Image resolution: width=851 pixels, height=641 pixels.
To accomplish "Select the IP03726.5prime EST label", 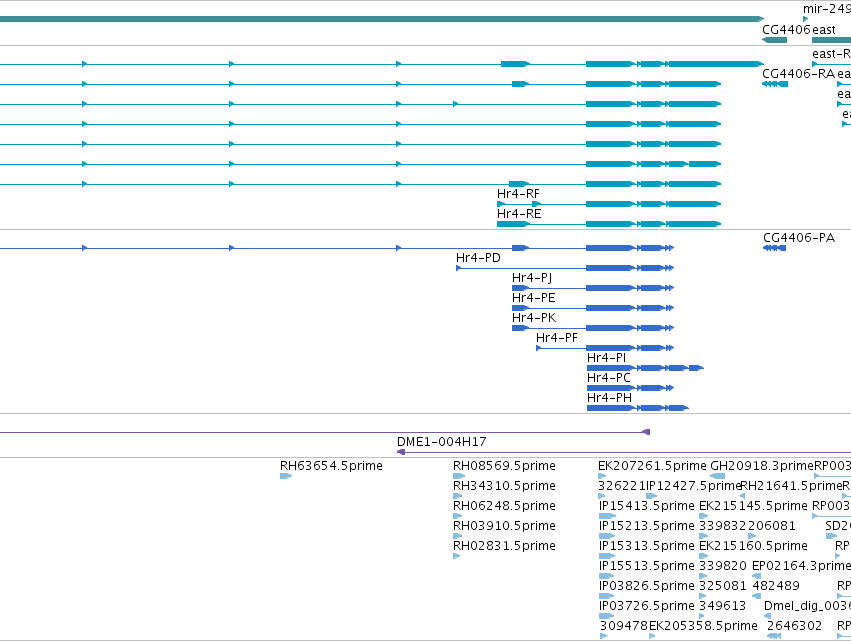I will click(x=647, y=606).
